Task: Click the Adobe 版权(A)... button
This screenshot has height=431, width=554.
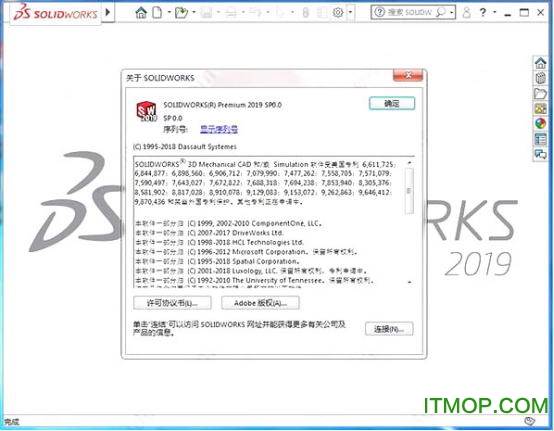Action: coord(260,303)
